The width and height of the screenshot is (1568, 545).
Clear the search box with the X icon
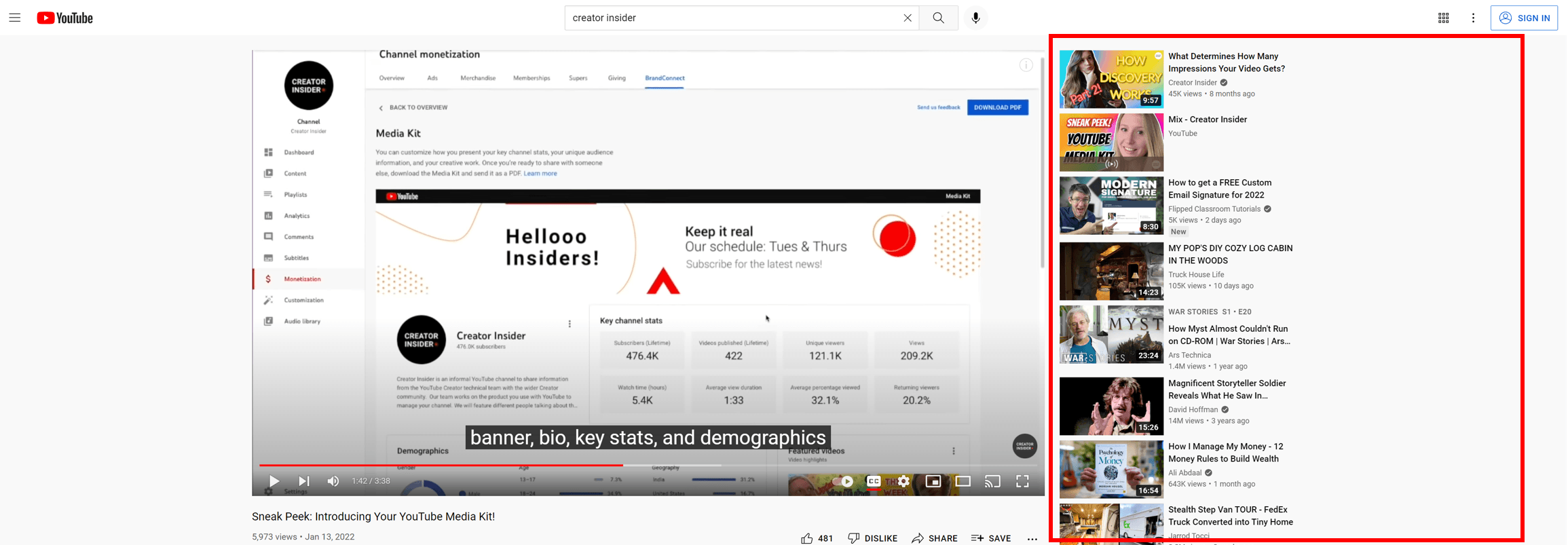click(x=907, y=18)
